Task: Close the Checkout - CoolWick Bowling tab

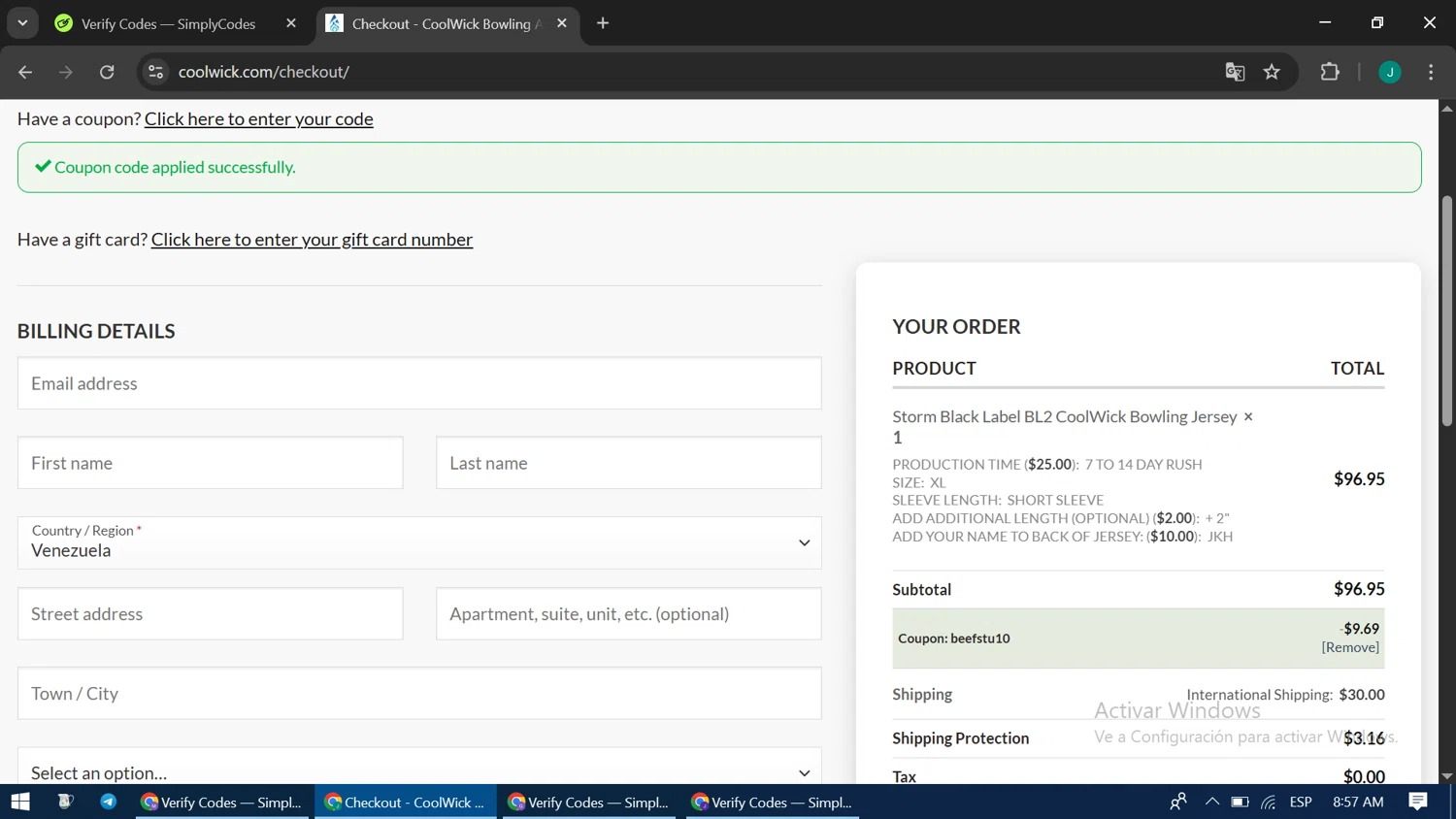Action: click(x=562, y=23)
